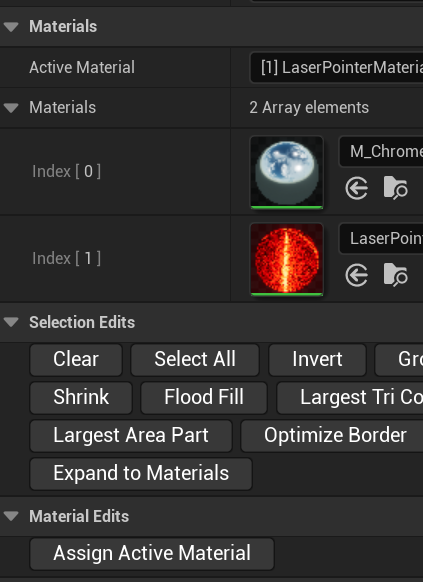Click the Grow selection button
Screen dimensions: 423x582
(399, 360)
